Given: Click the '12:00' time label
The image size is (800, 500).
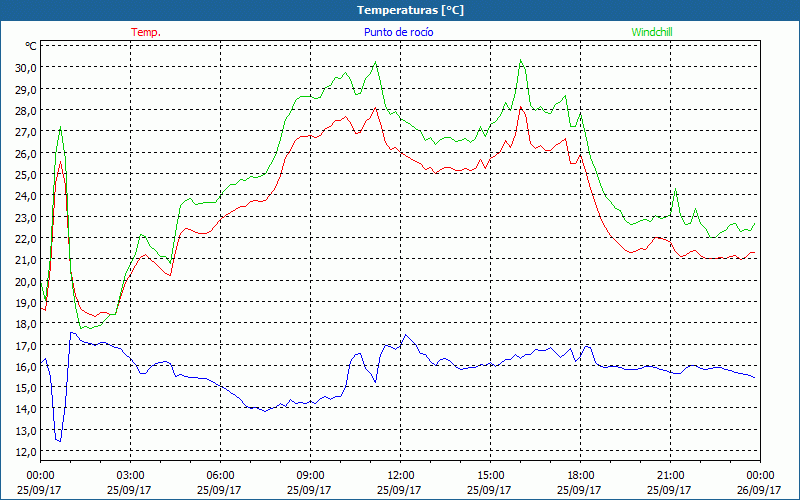Looking at the screenshot, I should [401, 475].
